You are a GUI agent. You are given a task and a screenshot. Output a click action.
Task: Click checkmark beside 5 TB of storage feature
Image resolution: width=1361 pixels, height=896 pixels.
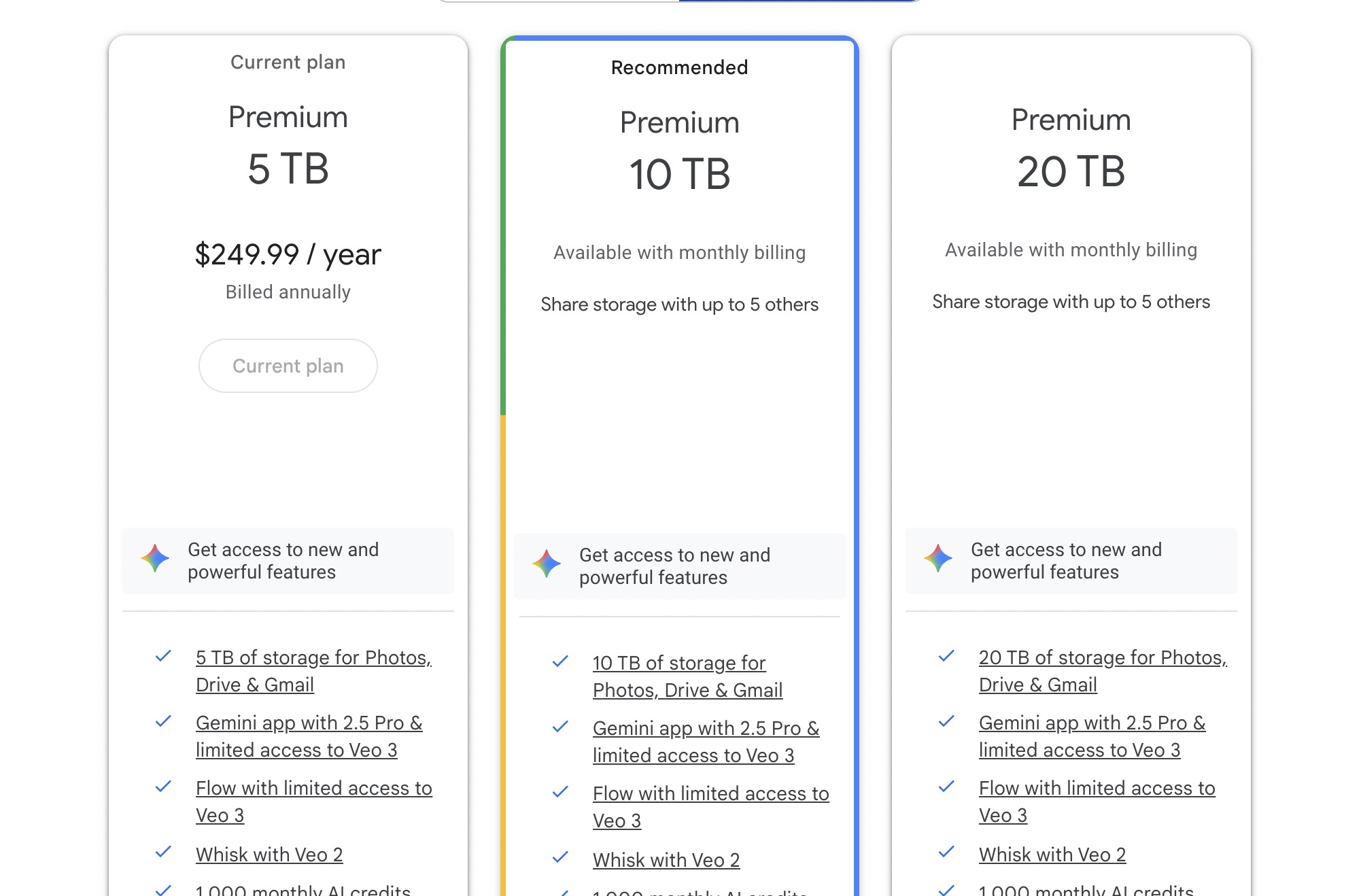pyautogui.click(x=163, y=657)
